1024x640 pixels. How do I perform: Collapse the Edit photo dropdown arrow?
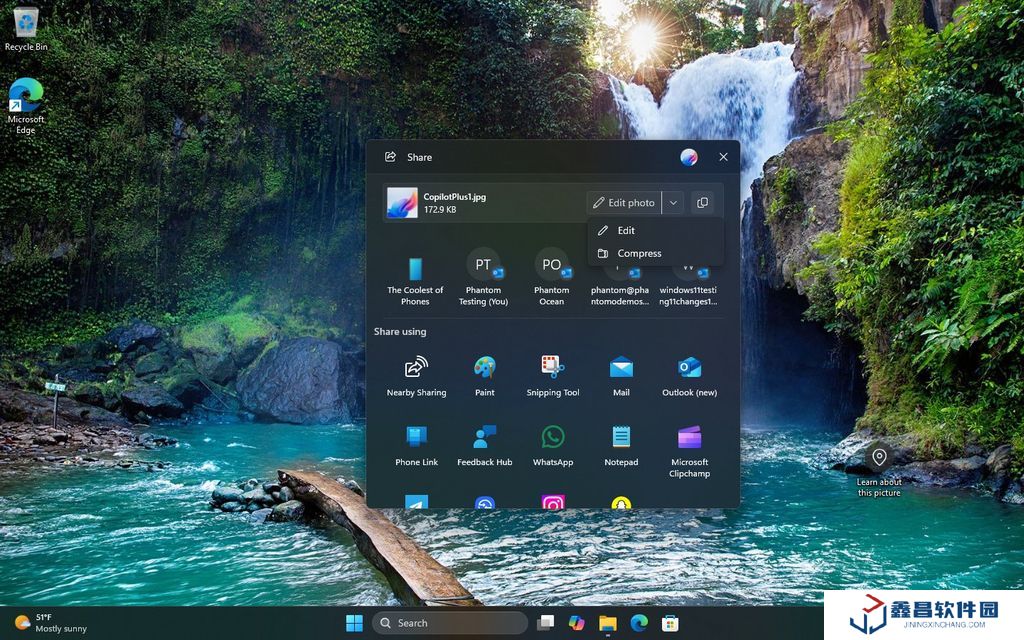673,203
